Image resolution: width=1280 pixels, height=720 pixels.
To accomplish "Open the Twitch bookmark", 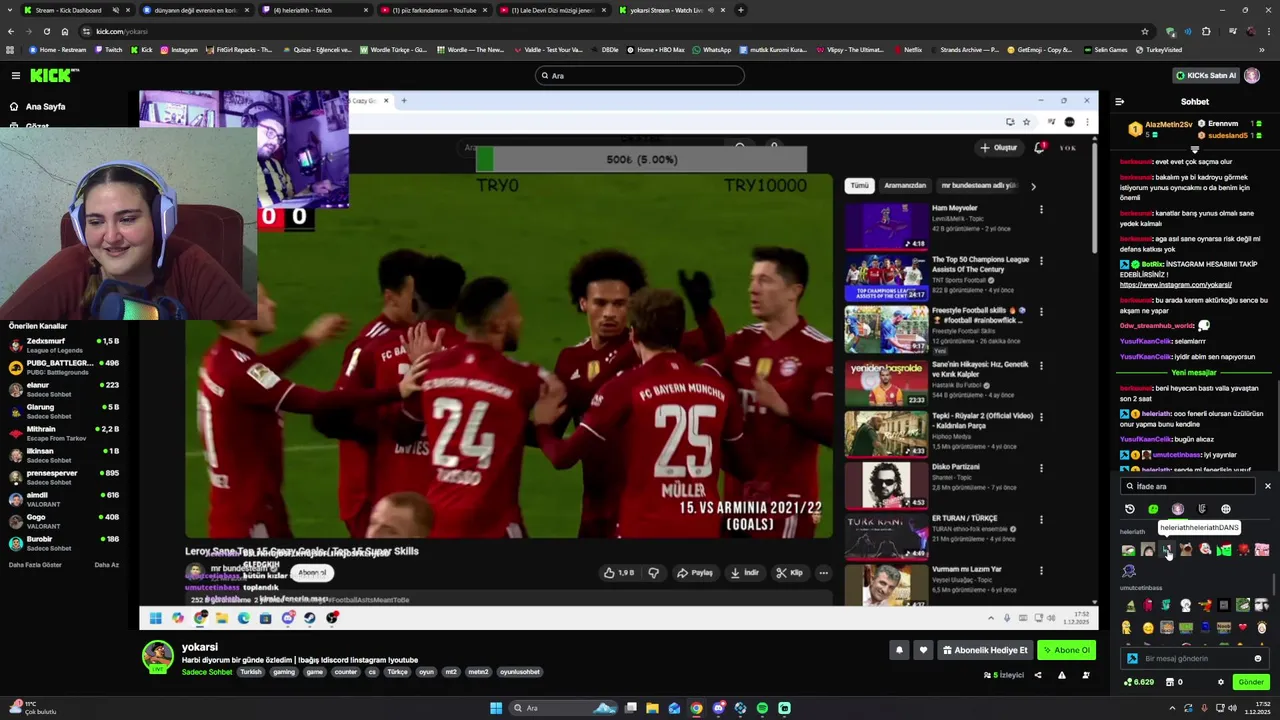I will (109, 49).
